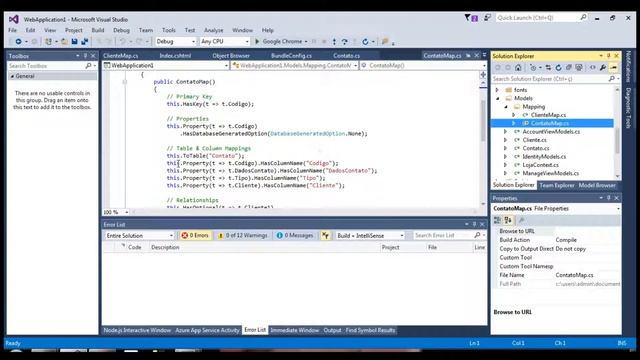Click the feedback icon beside Quick Launch
This screenshot has height=360, width=640.
(487, 18)
